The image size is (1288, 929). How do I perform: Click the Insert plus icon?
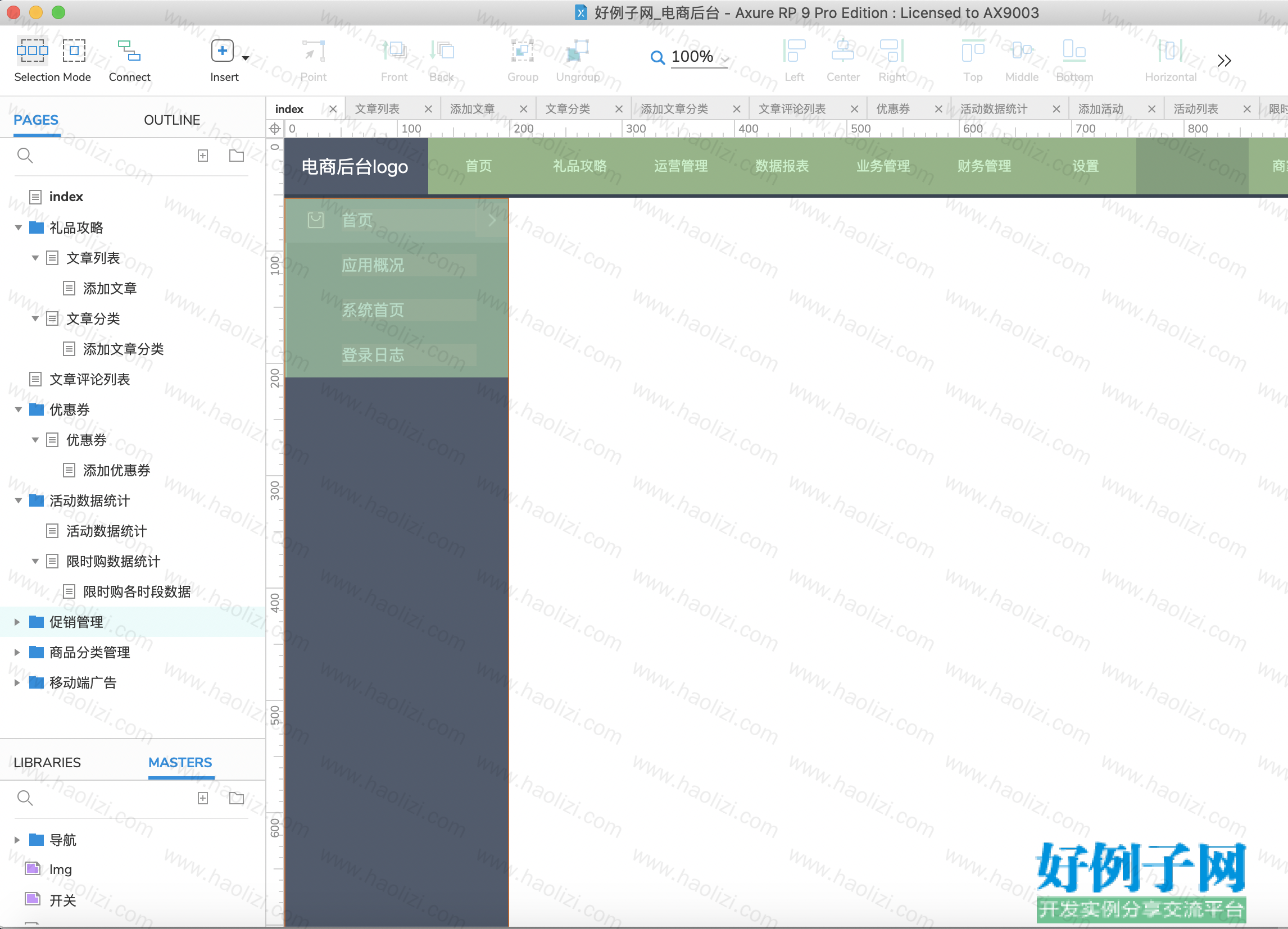pos(222,51)
